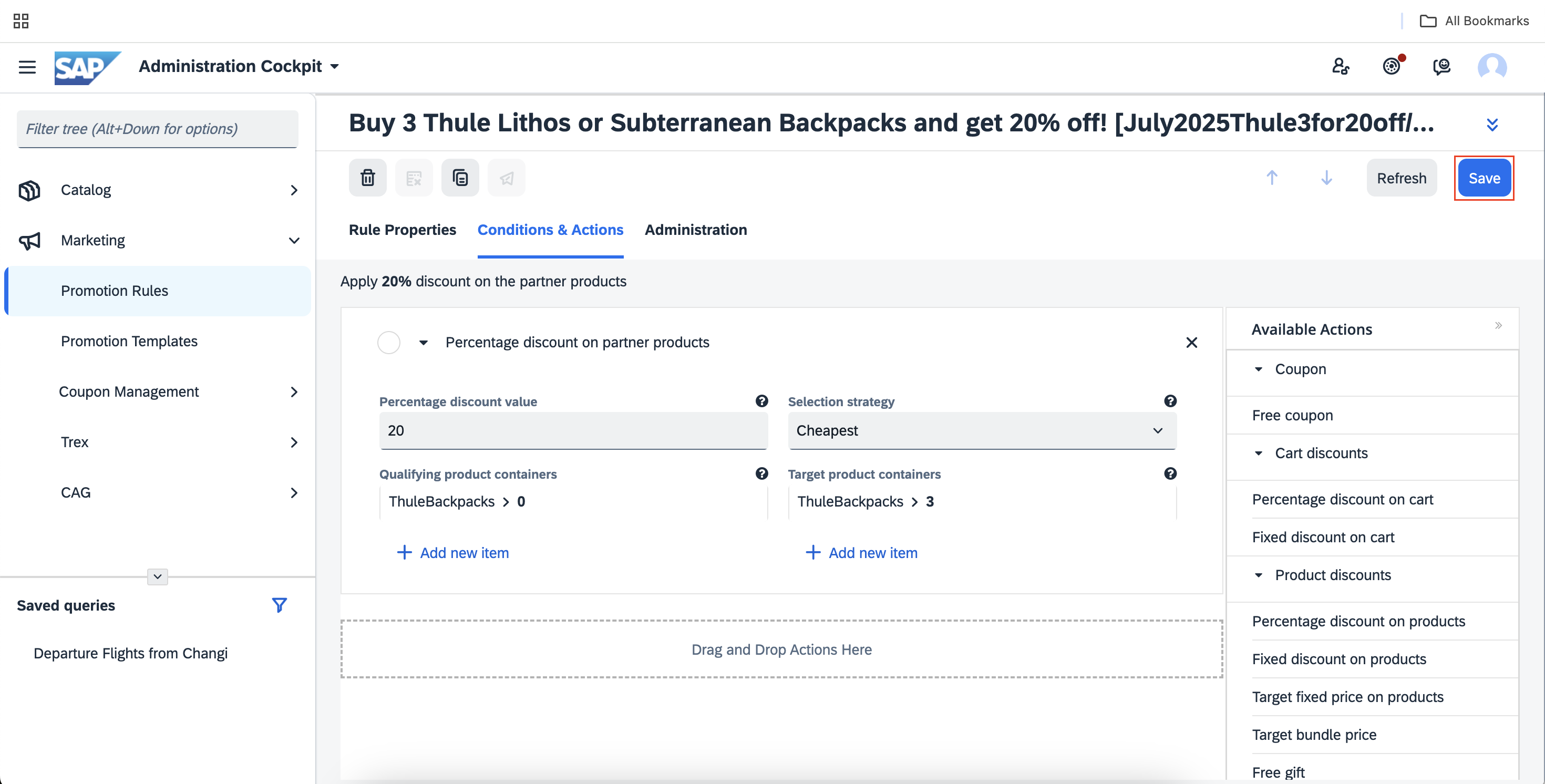Viewport: 1545px width, 784px height.
Task: Filter saved queries with funnel icon
Action: pyautogui.click(x=279, y=605)
